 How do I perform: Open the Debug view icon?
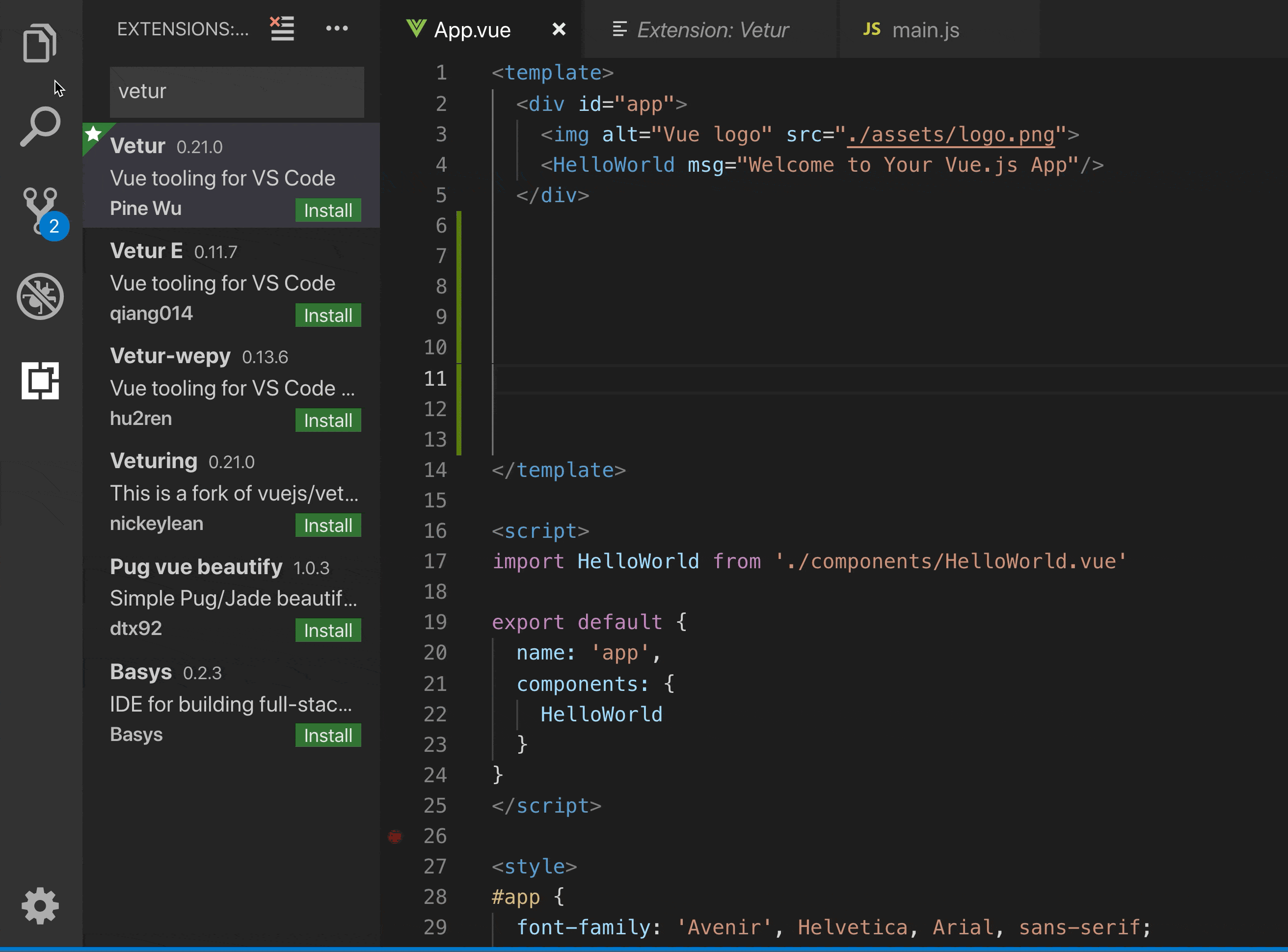[40, 296]
